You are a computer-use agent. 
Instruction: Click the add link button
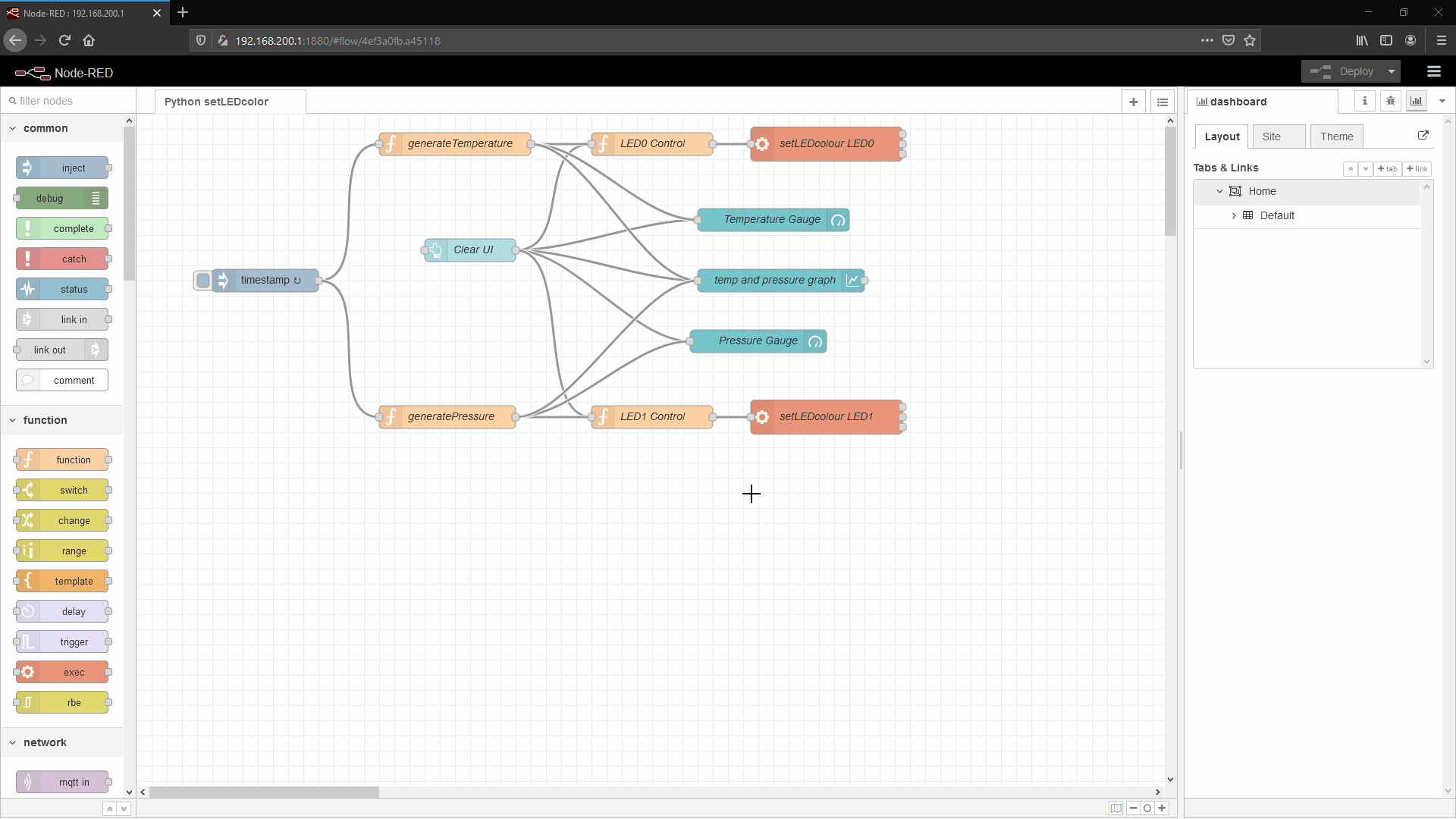point(1417,168)
